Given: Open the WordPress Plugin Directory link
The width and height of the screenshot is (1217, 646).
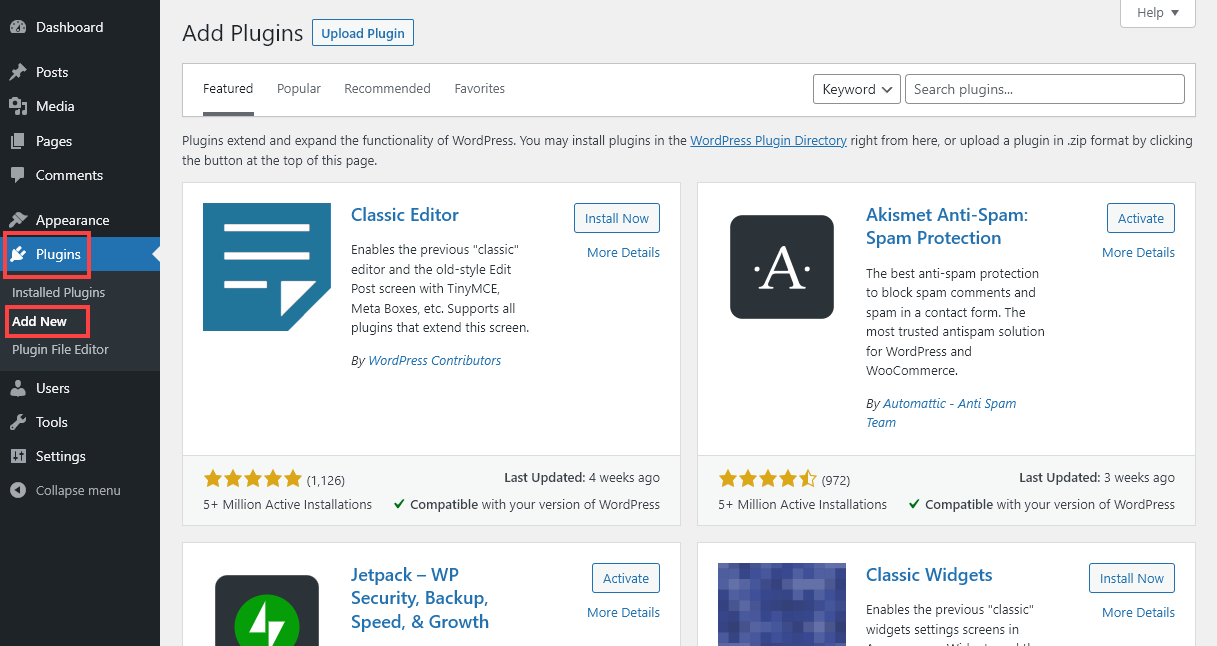Looking at the screenshot, I should (768, 140).
